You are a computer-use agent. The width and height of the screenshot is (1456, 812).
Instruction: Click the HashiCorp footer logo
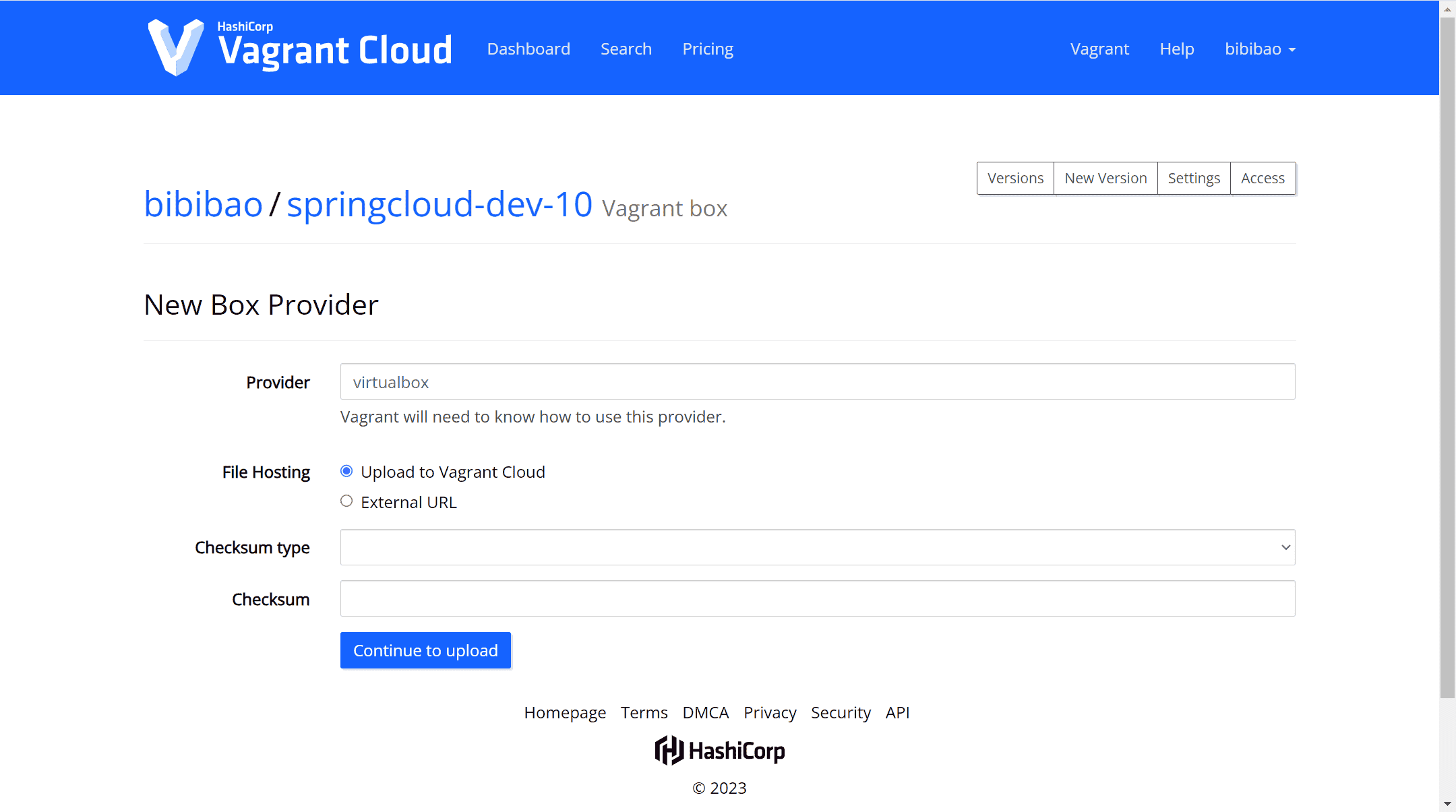pyautogui.click(x=720, y=750)
